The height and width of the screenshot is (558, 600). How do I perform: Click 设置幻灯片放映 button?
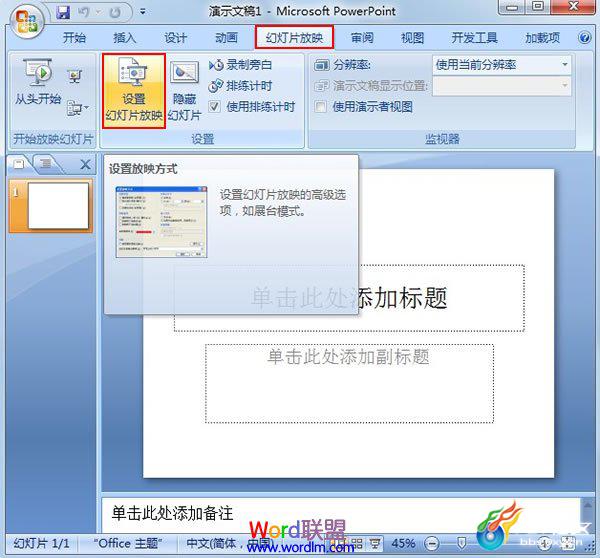(134, 91)
